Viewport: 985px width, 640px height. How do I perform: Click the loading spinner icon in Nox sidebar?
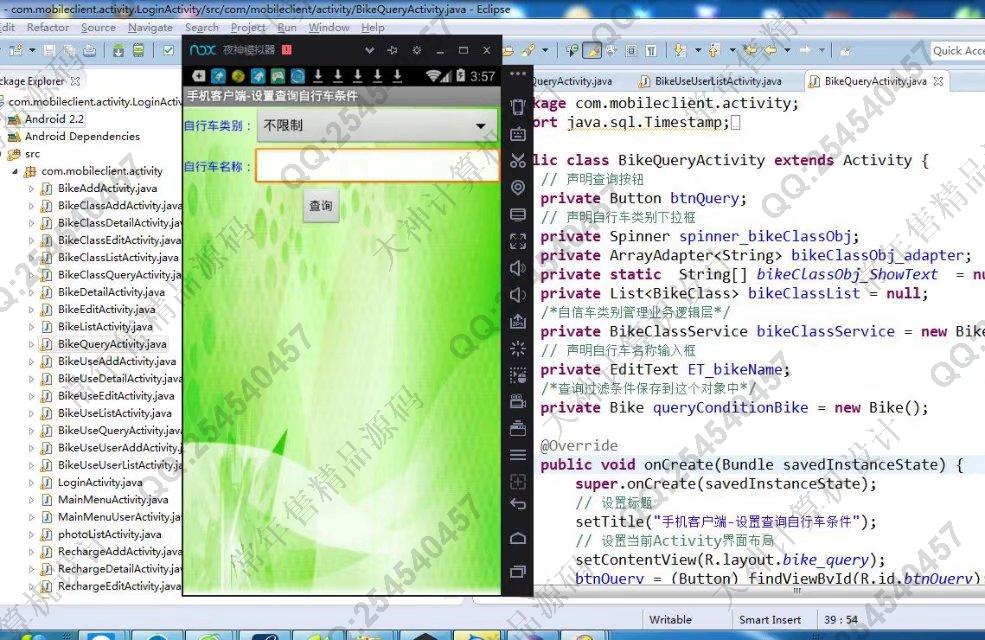[x=518, y=349]
